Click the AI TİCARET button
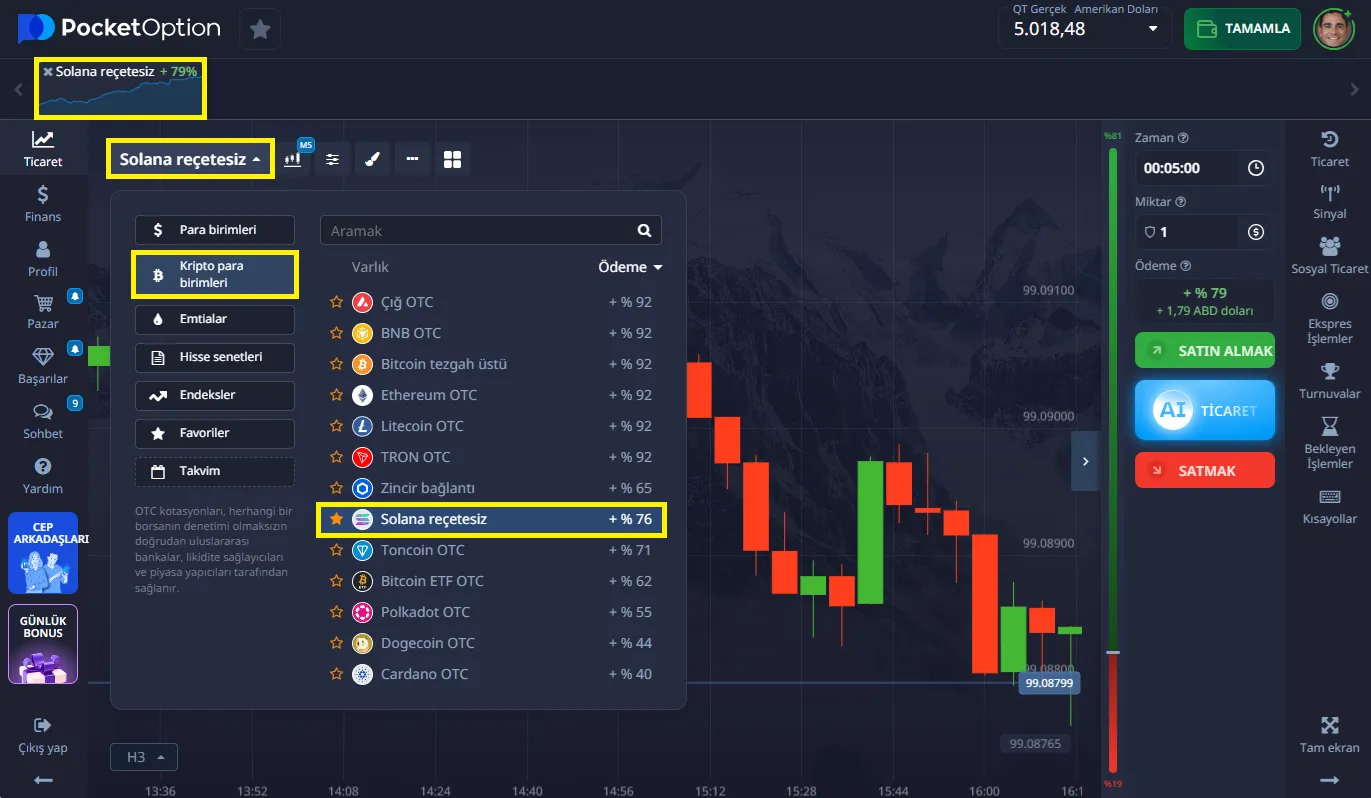This screenshot has width=1371, height=798. [x=1205, y=410]
